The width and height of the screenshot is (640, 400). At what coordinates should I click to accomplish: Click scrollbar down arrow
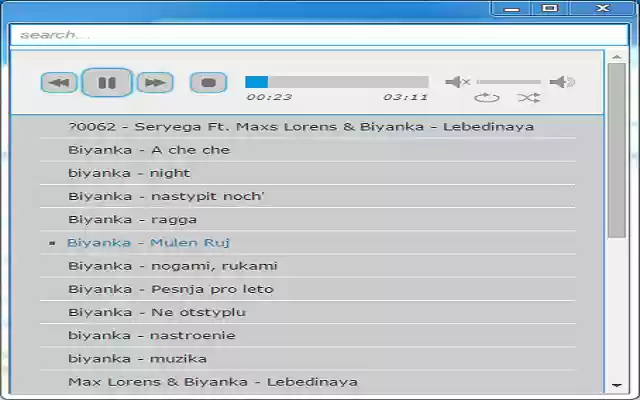[617, 385]
